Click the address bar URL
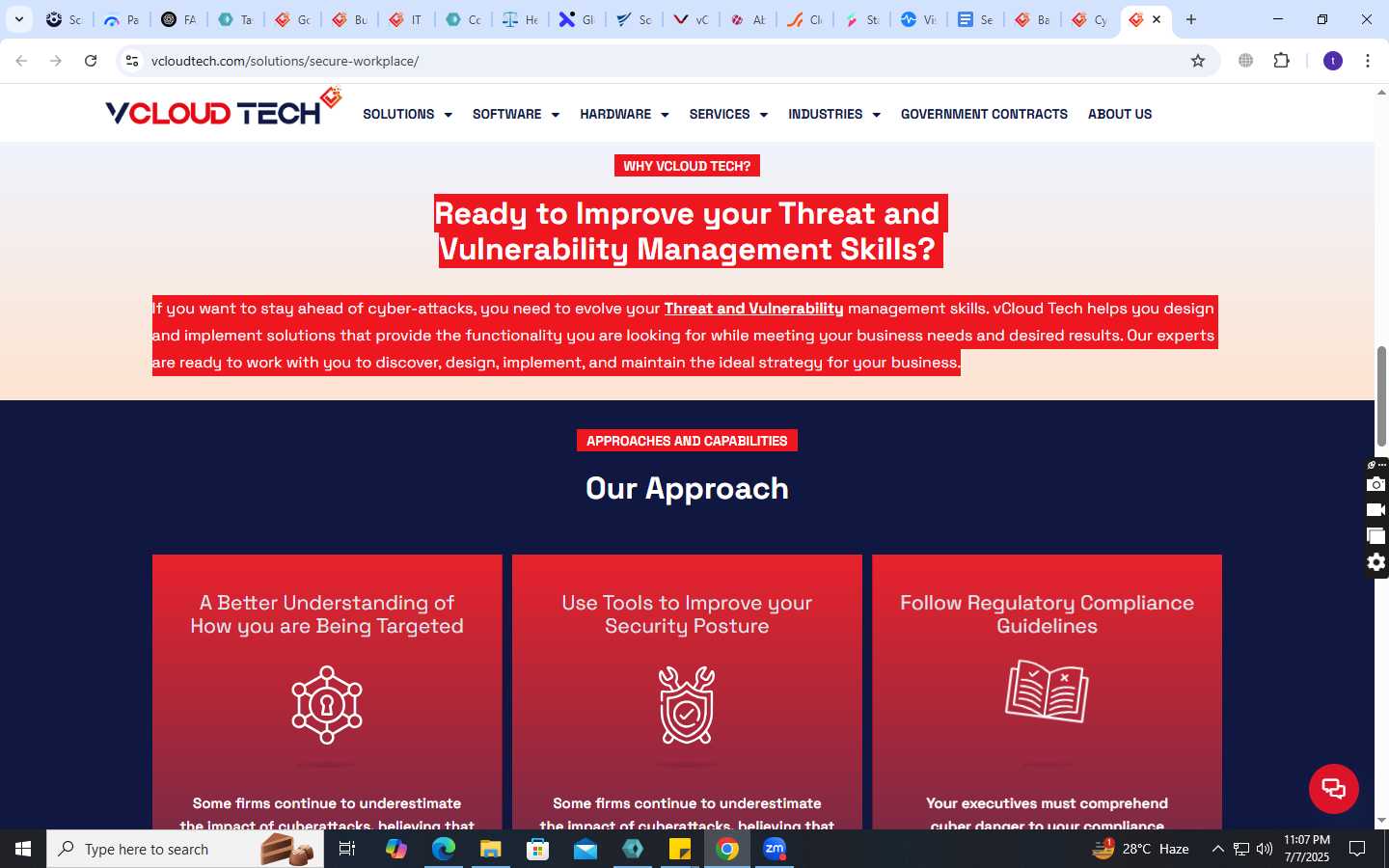This screenshot has height=868, width=1389. [285, 61]
